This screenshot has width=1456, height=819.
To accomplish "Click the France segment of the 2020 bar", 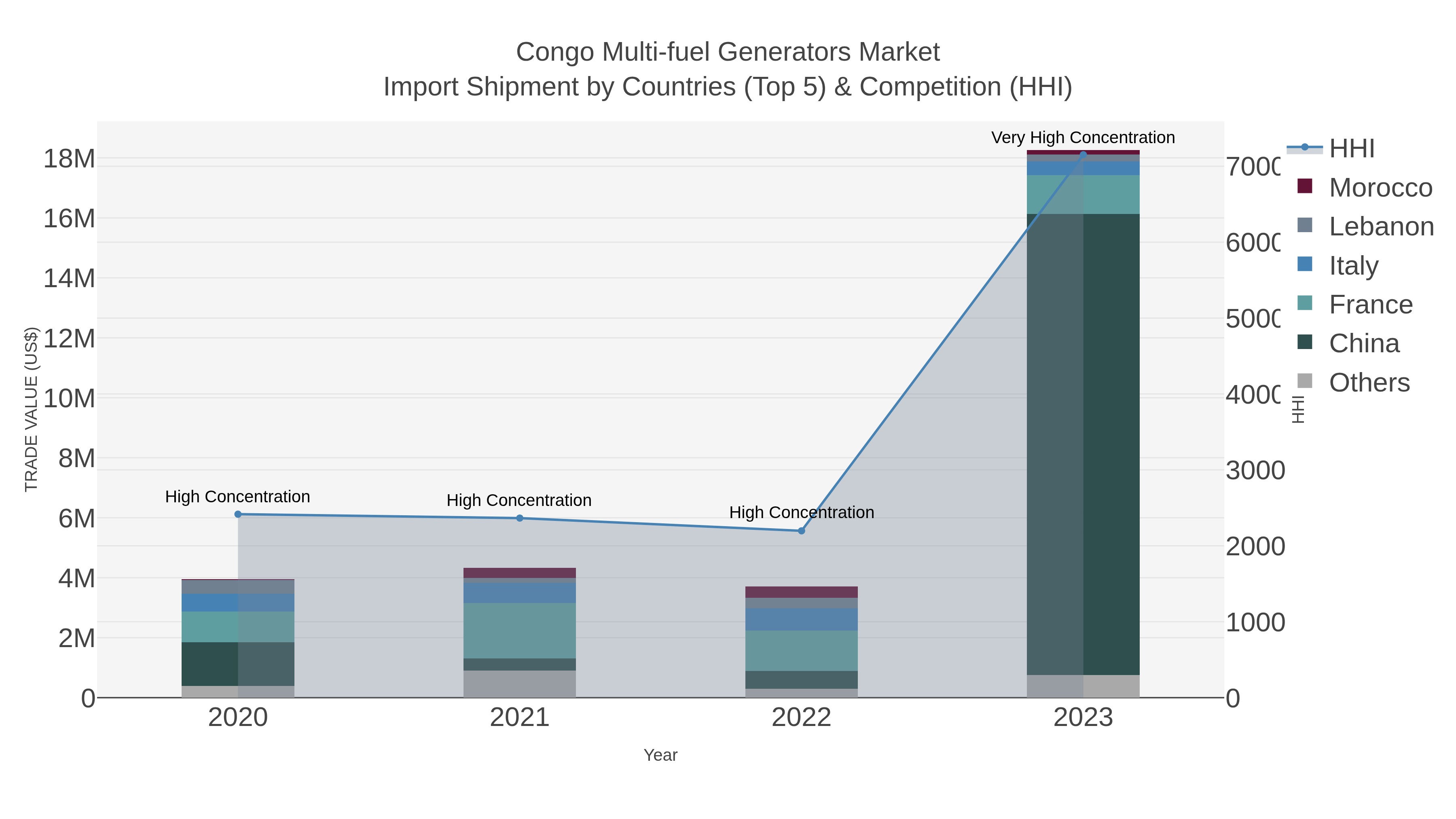I will [x=238, y=627].
